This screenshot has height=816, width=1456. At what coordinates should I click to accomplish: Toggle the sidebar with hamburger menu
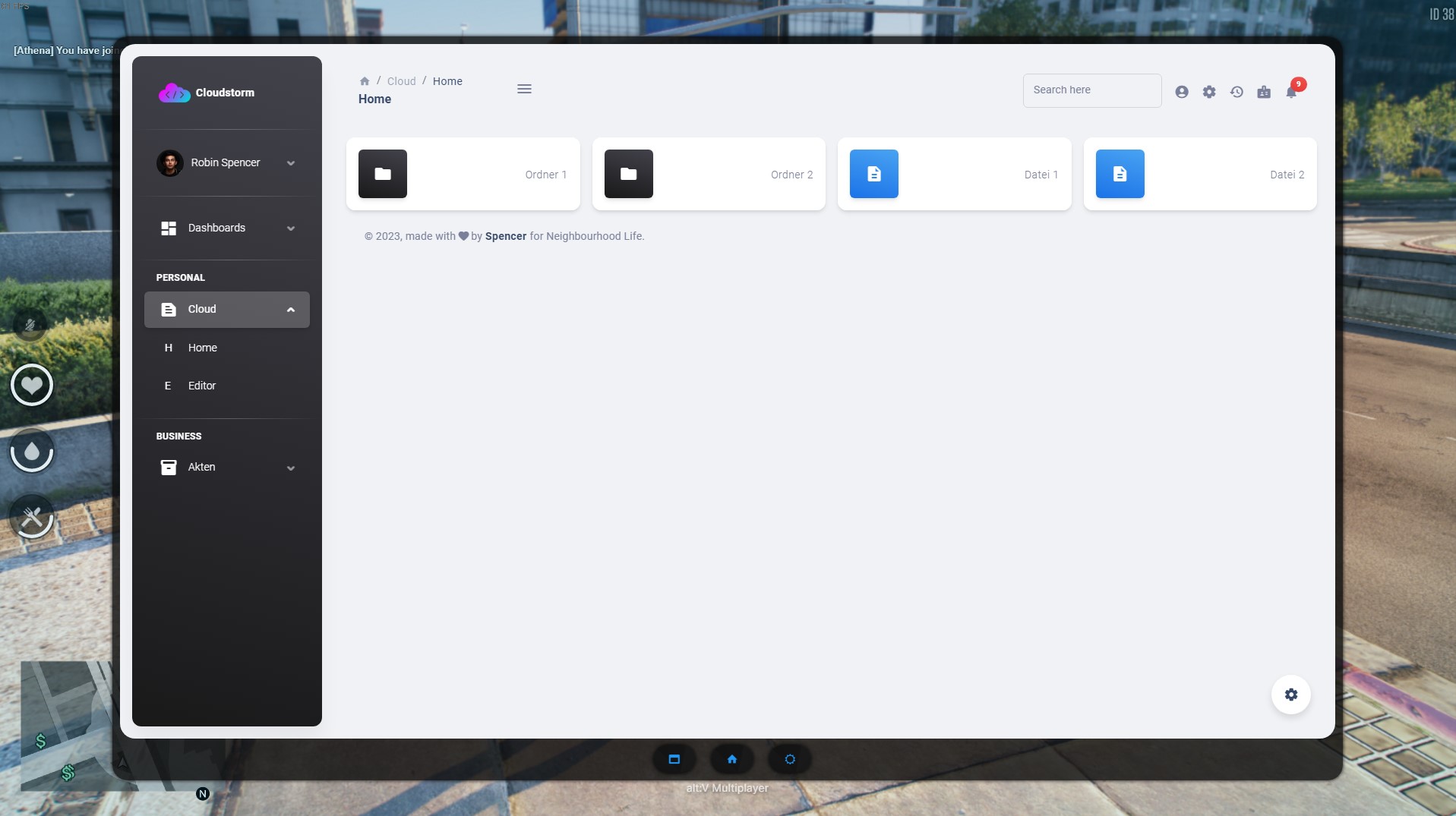524,89
